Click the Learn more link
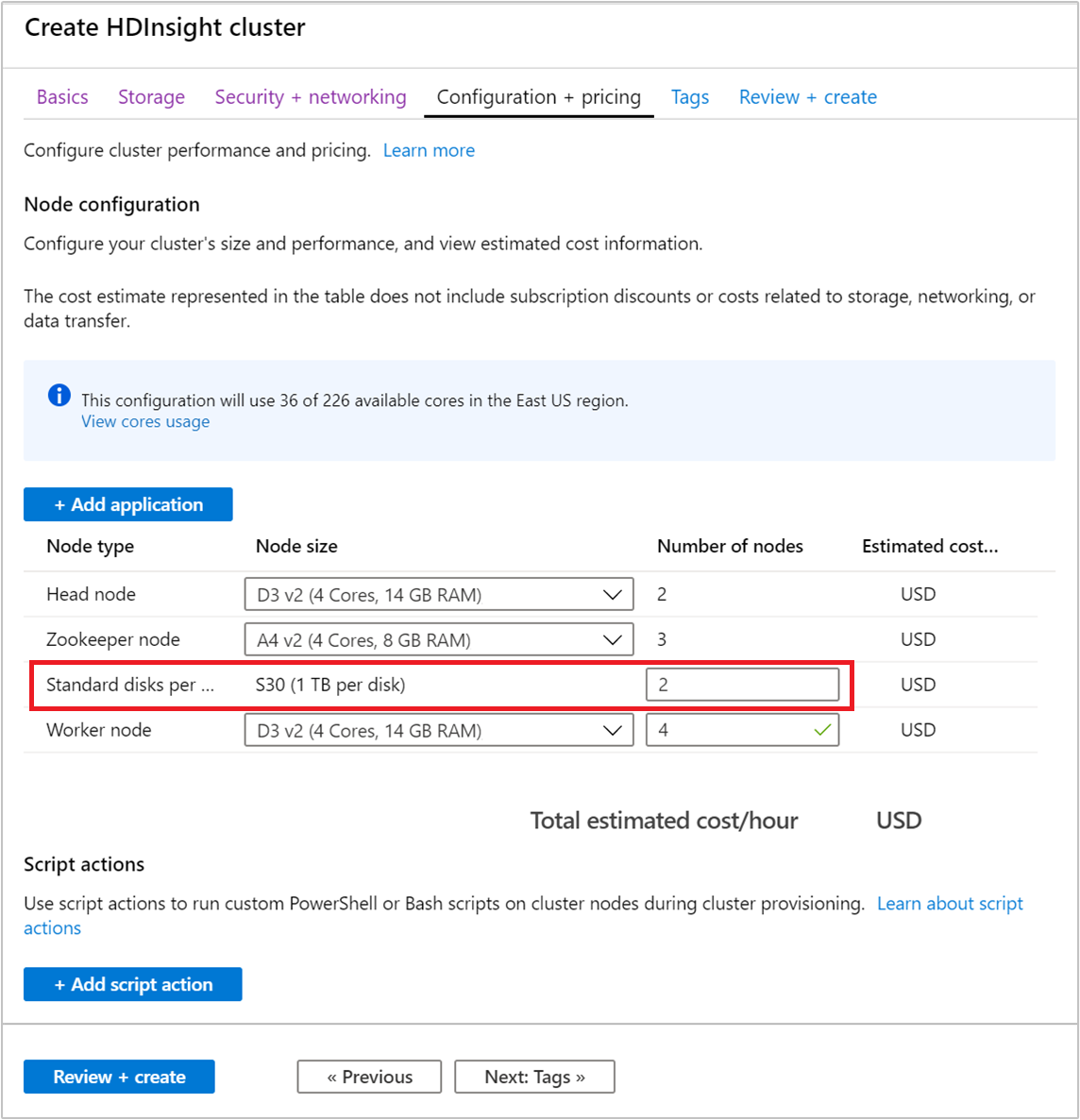Screen dimensions: 1080x1120 click(x=429, y=151)
